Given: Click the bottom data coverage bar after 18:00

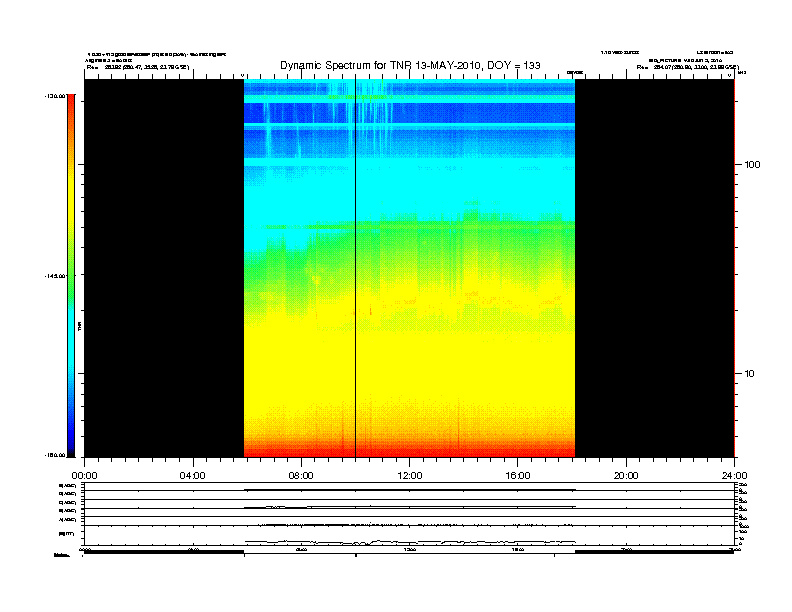Looking at the screenshot, I should coord(655,552).
